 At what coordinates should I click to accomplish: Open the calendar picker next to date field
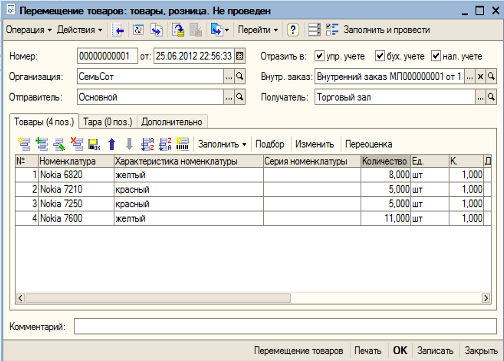point(240,56)
